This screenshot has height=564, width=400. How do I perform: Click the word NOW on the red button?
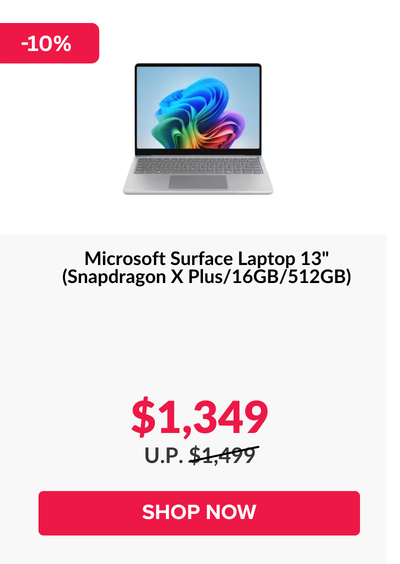pos(231,512)
